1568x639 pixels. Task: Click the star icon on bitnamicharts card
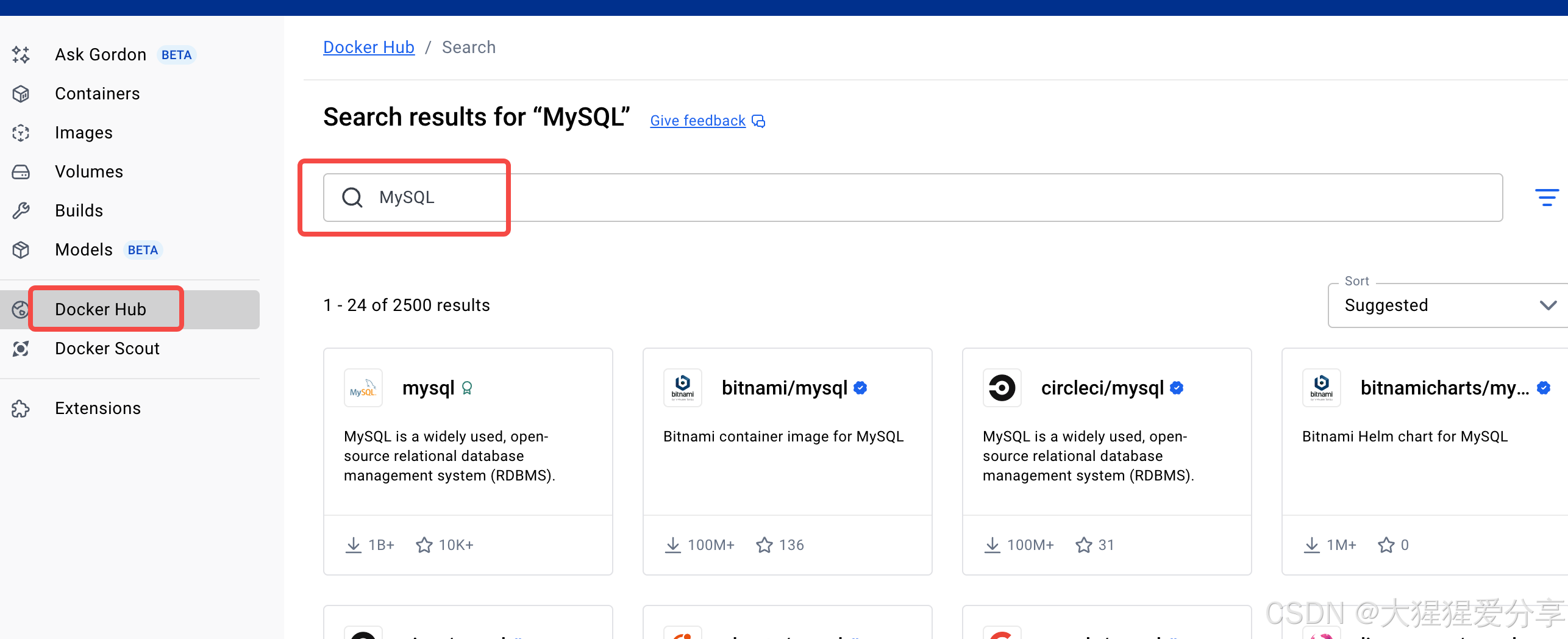[x=1386, y=545]
